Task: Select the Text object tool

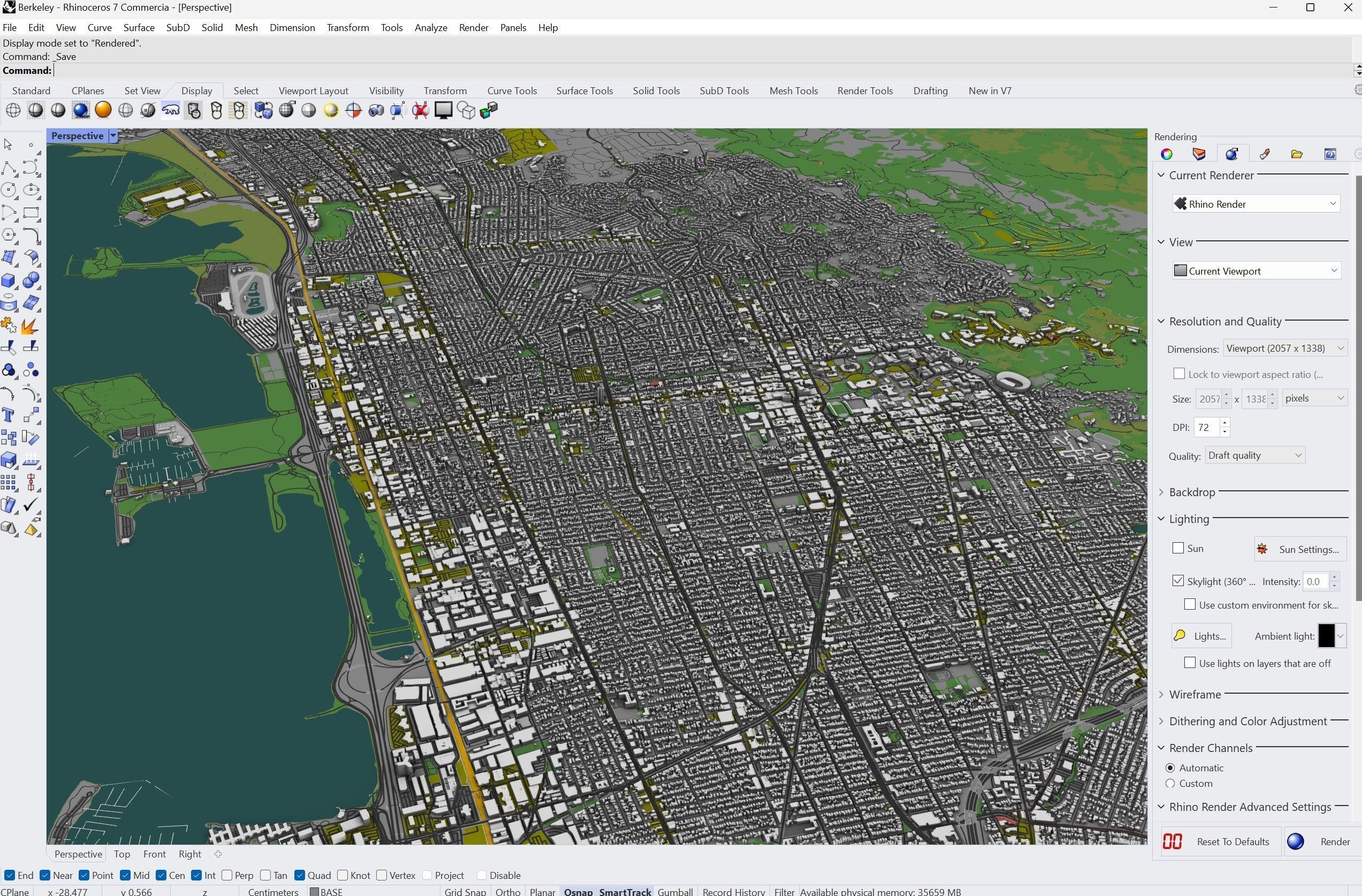Action: pos(9,415)
